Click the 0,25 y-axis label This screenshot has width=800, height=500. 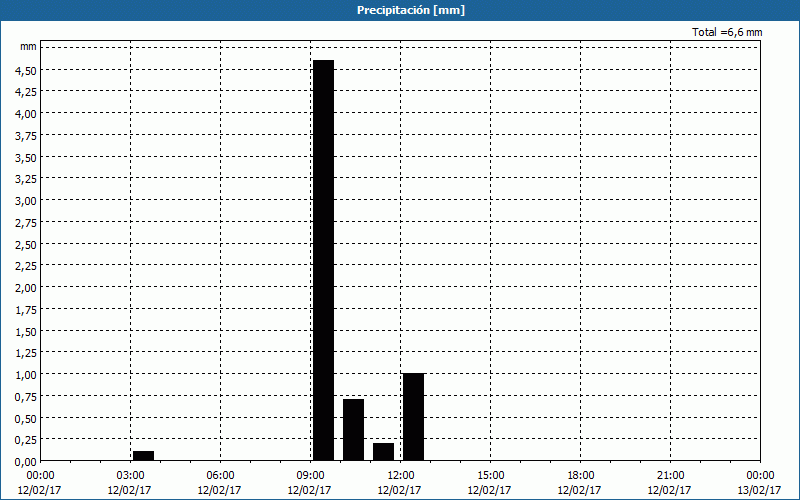click(x=26, y=440)
